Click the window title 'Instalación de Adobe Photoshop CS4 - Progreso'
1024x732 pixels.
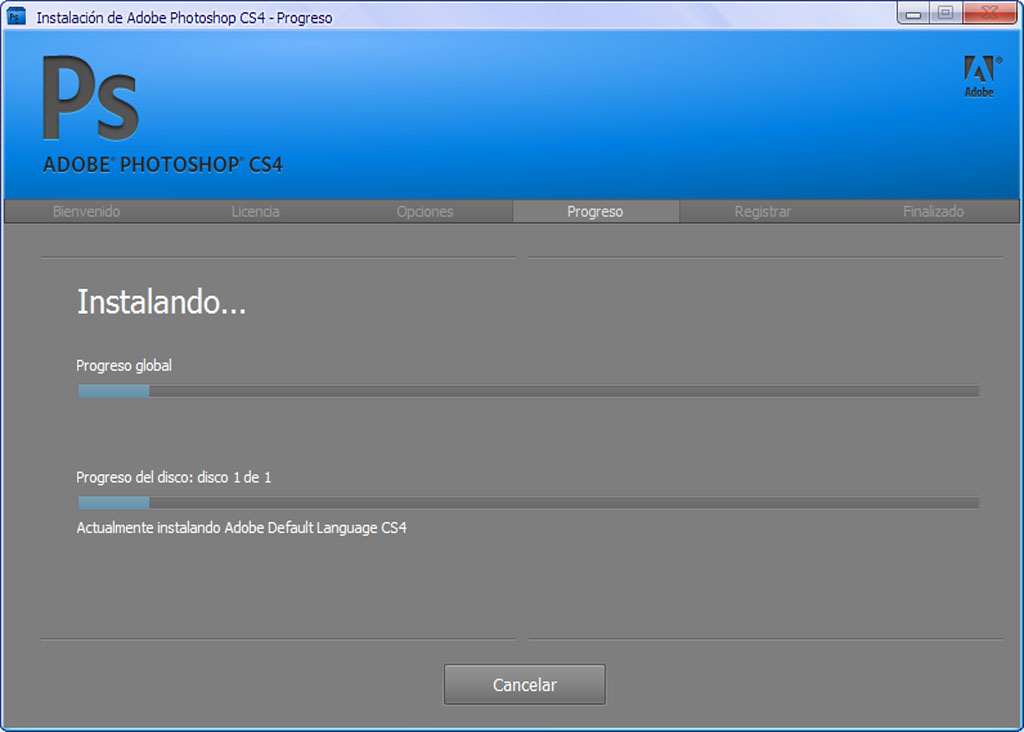click(x=184, y=18)
